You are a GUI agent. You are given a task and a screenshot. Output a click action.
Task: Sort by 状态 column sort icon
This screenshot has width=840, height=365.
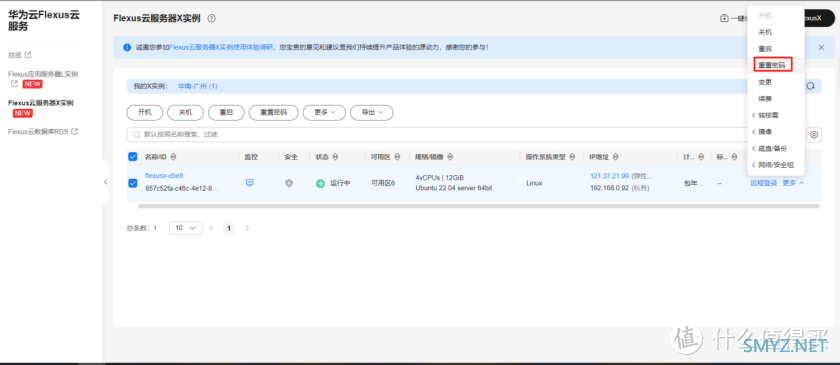pos(335,157)
